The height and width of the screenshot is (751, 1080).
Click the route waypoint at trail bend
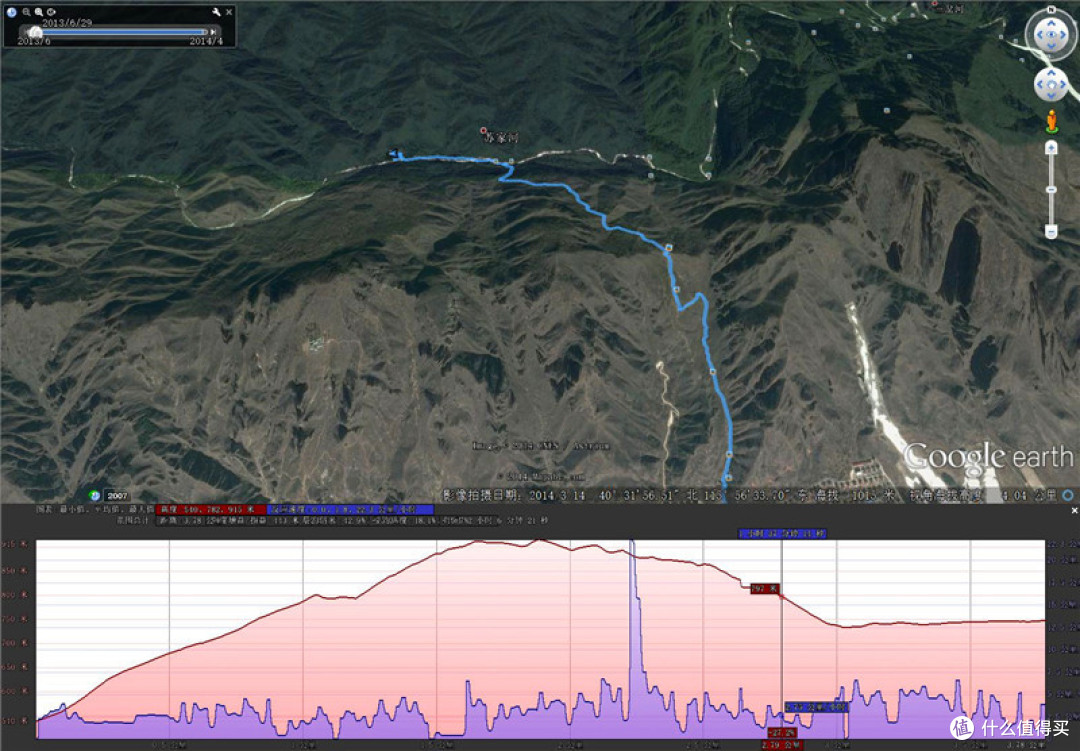click(x=668, y=247)
